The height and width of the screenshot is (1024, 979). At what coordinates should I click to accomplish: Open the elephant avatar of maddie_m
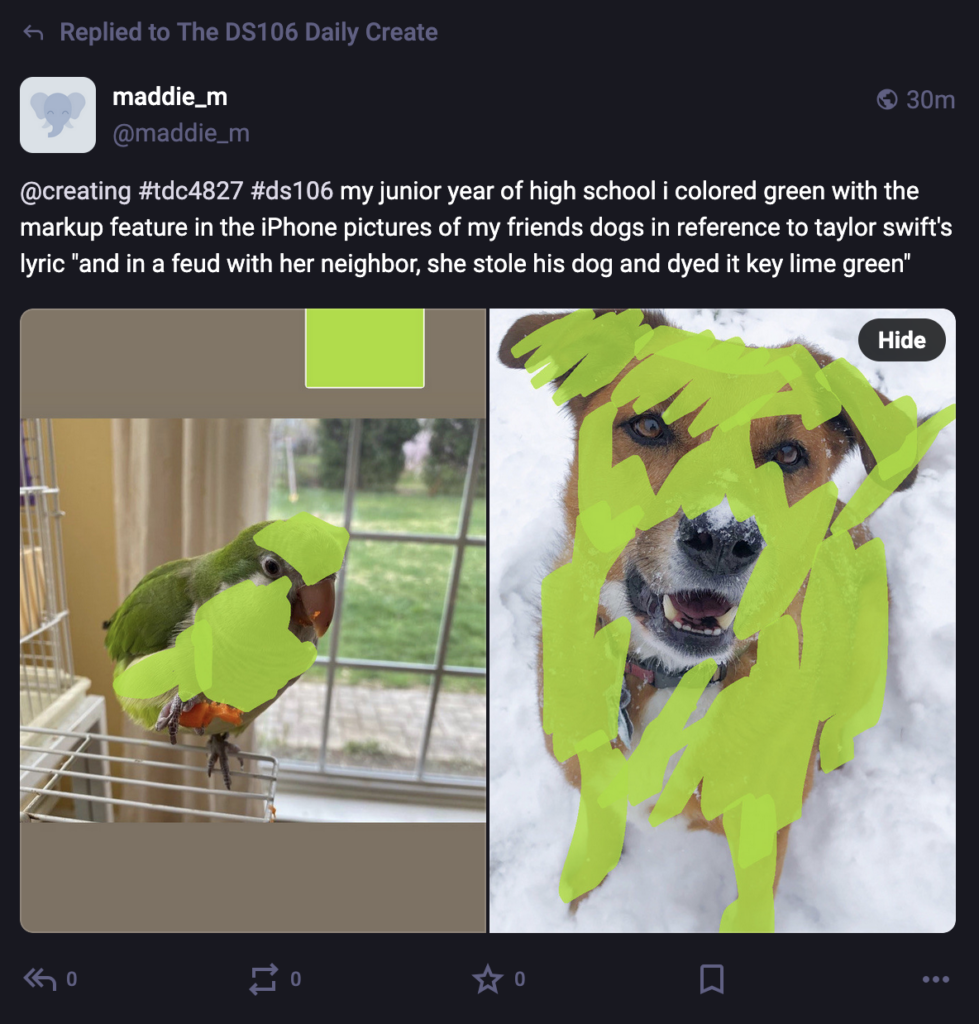[x=57, y=115]
